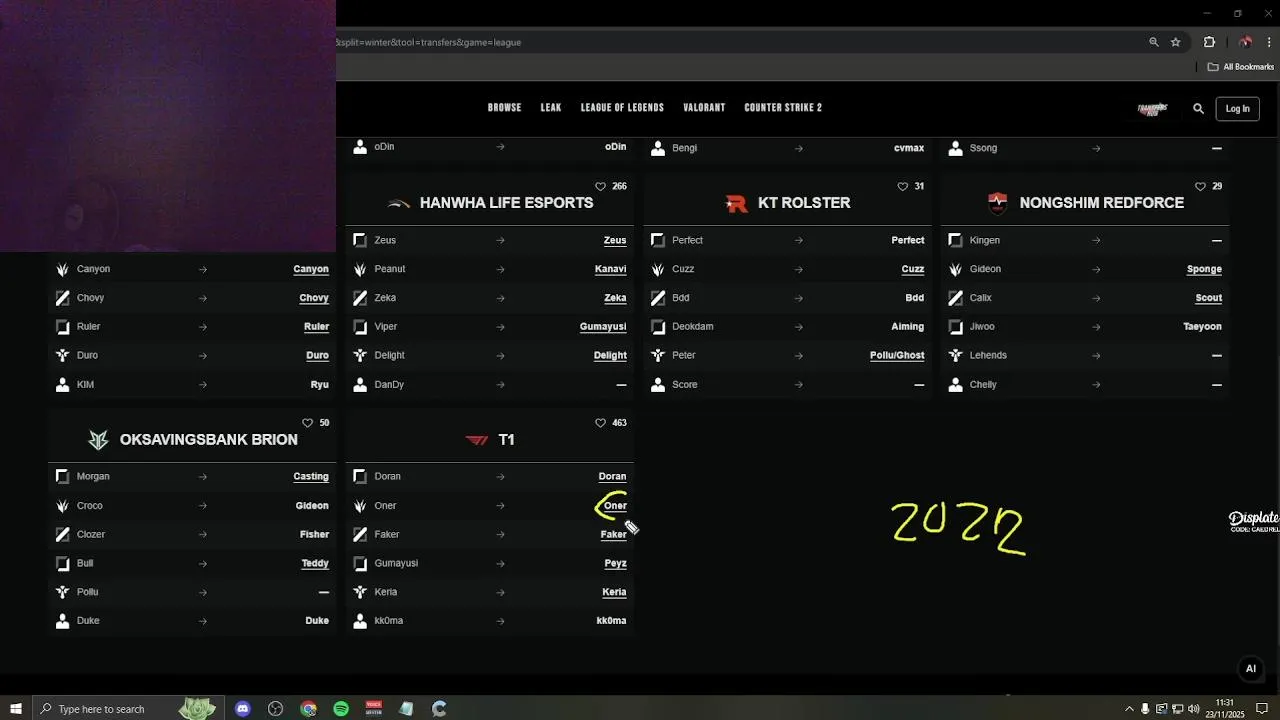
Task: Open the All Bookmarks folder
Action: 1241,67
